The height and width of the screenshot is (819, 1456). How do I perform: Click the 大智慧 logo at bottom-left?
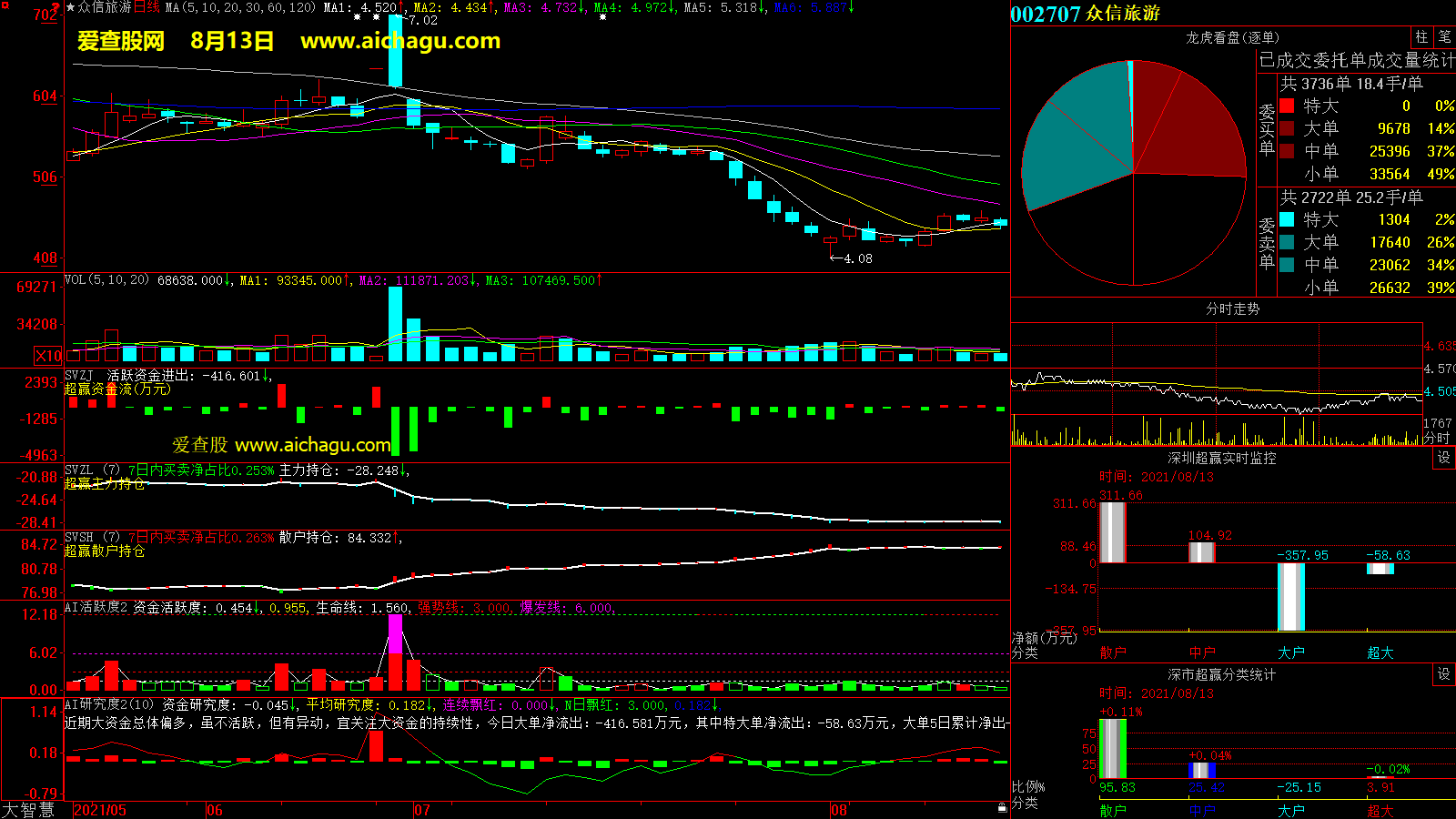point(29,810)
